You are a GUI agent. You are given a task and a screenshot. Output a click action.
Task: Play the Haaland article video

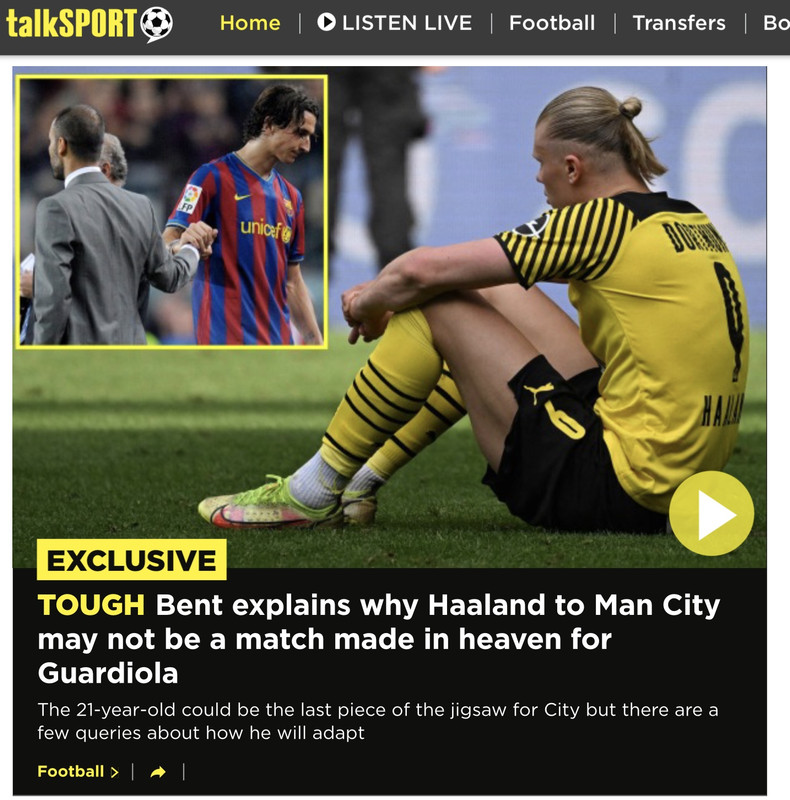[x=711, y=513]
